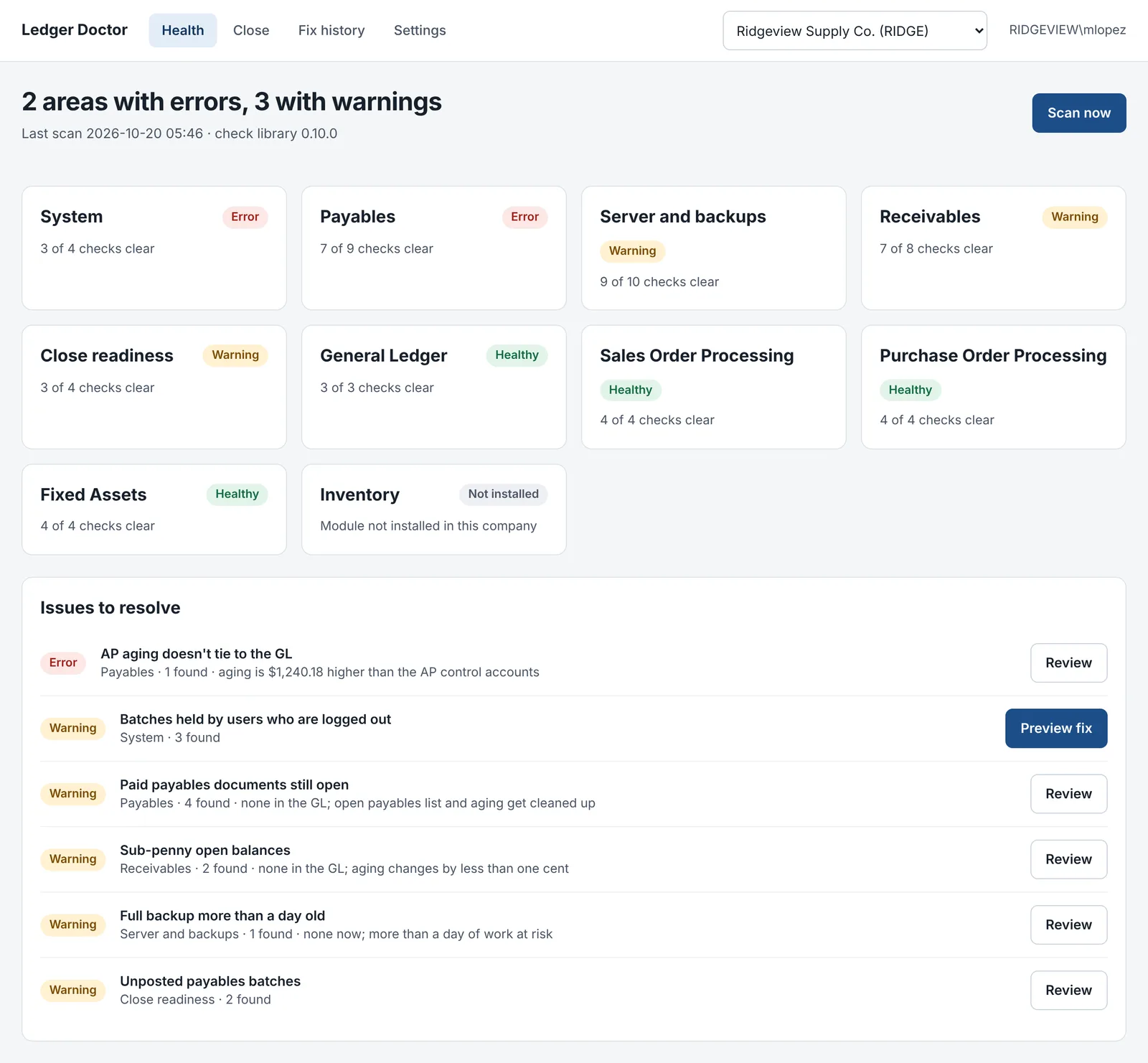1148x1063 pixels.
Task: Click the Error badge beside the AP aging issue
Action: coord(63,662)
